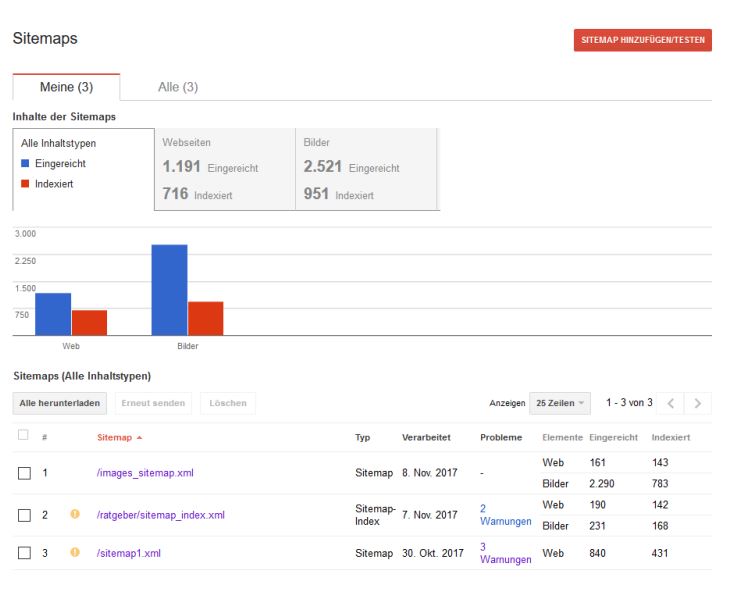Select the Webseiten content type card
733x591 pixels.
[225, 169]
